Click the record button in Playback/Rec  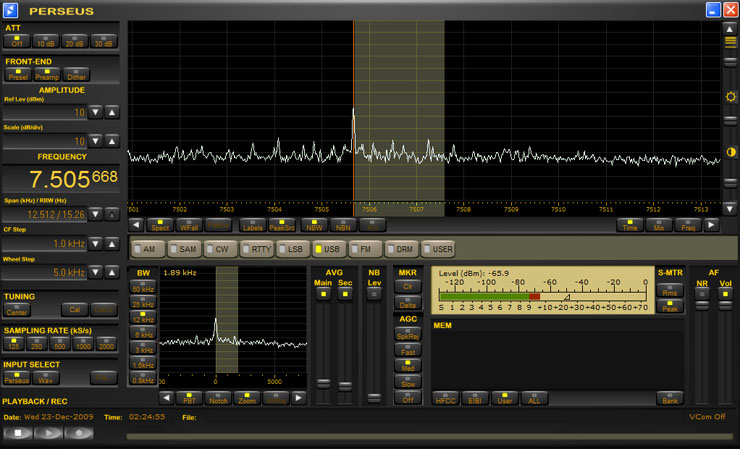(x=78, y=432)
